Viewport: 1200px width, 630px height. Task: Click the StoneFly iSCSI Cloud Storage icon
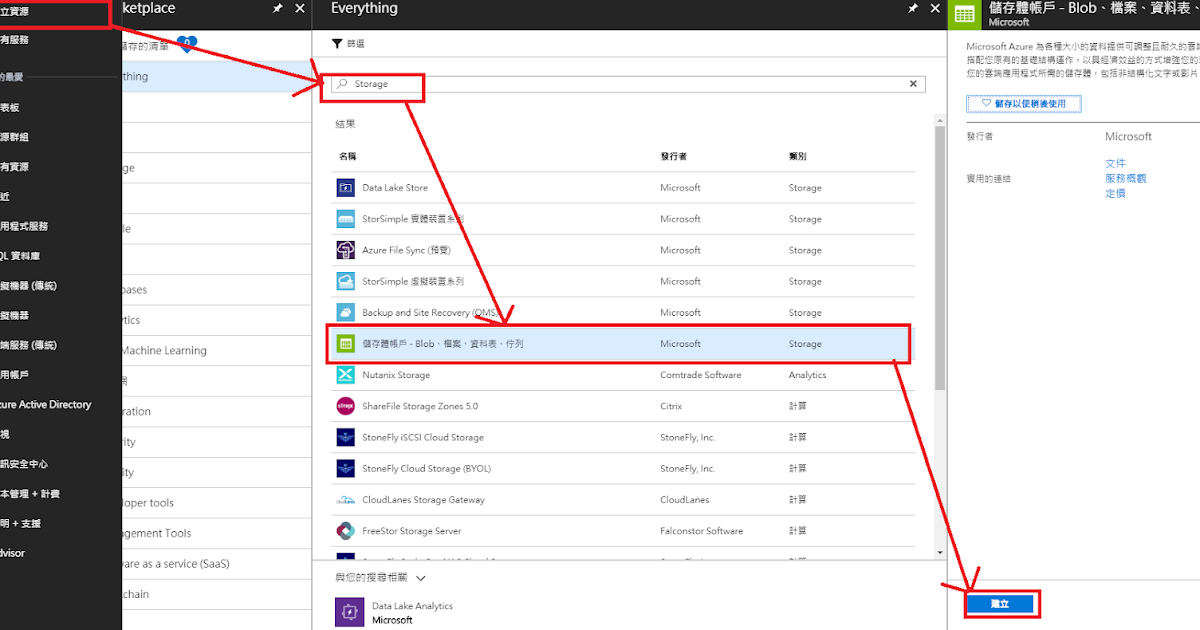coord(347,437)
